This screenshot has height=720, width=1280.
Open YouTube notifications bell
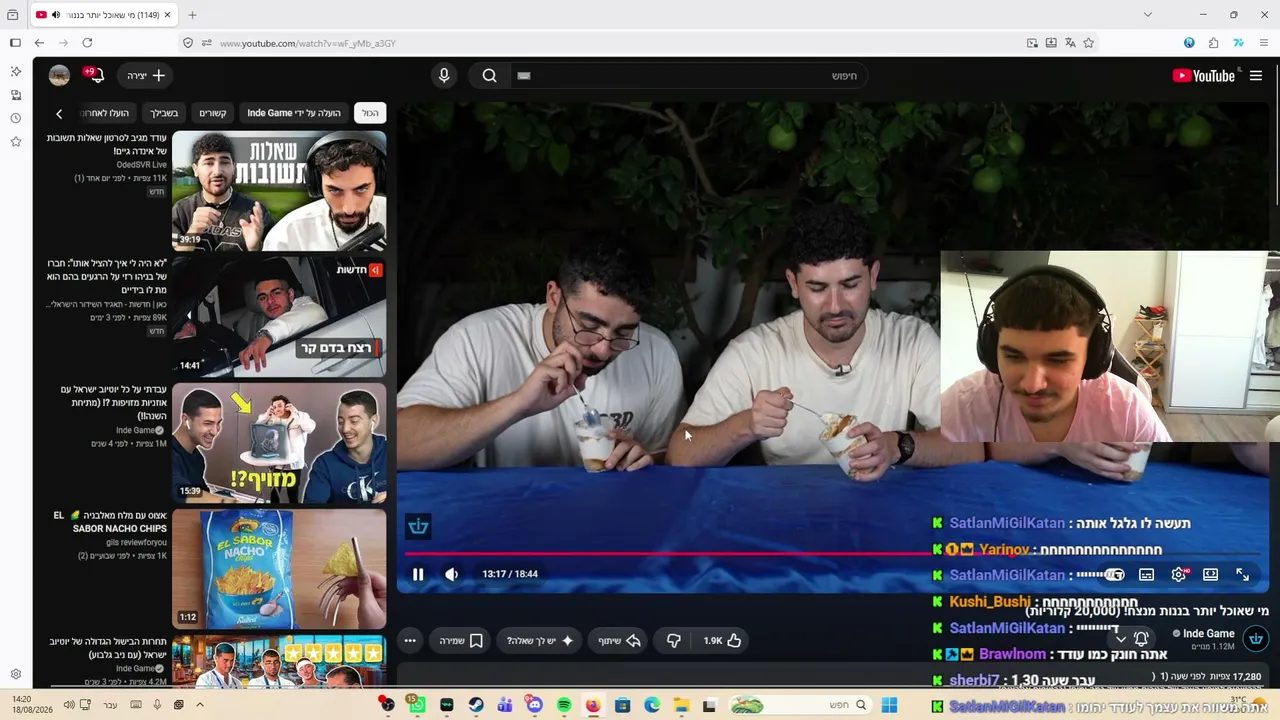coord(95,76)
